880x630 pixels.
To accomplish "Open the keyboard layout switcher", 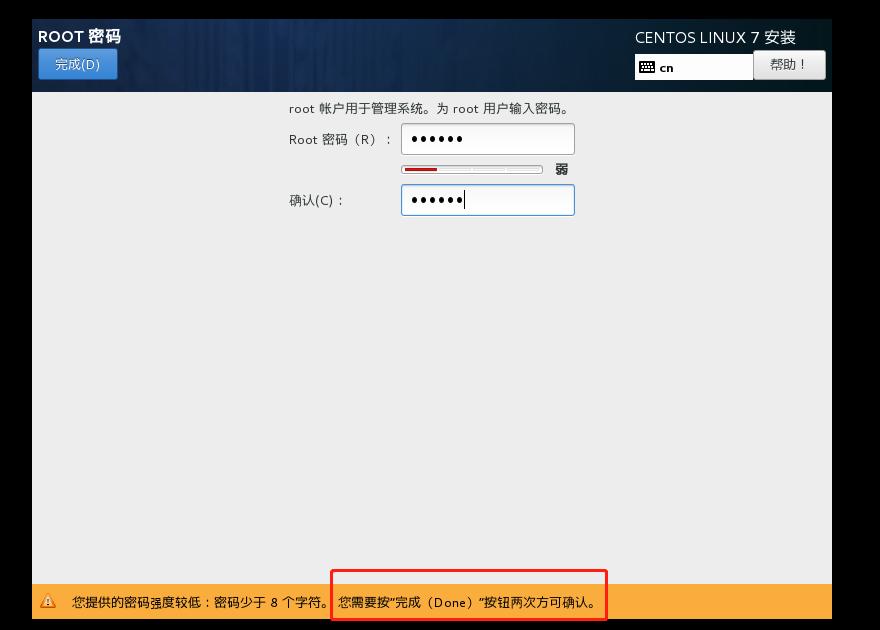I will (x=694, y=66).
